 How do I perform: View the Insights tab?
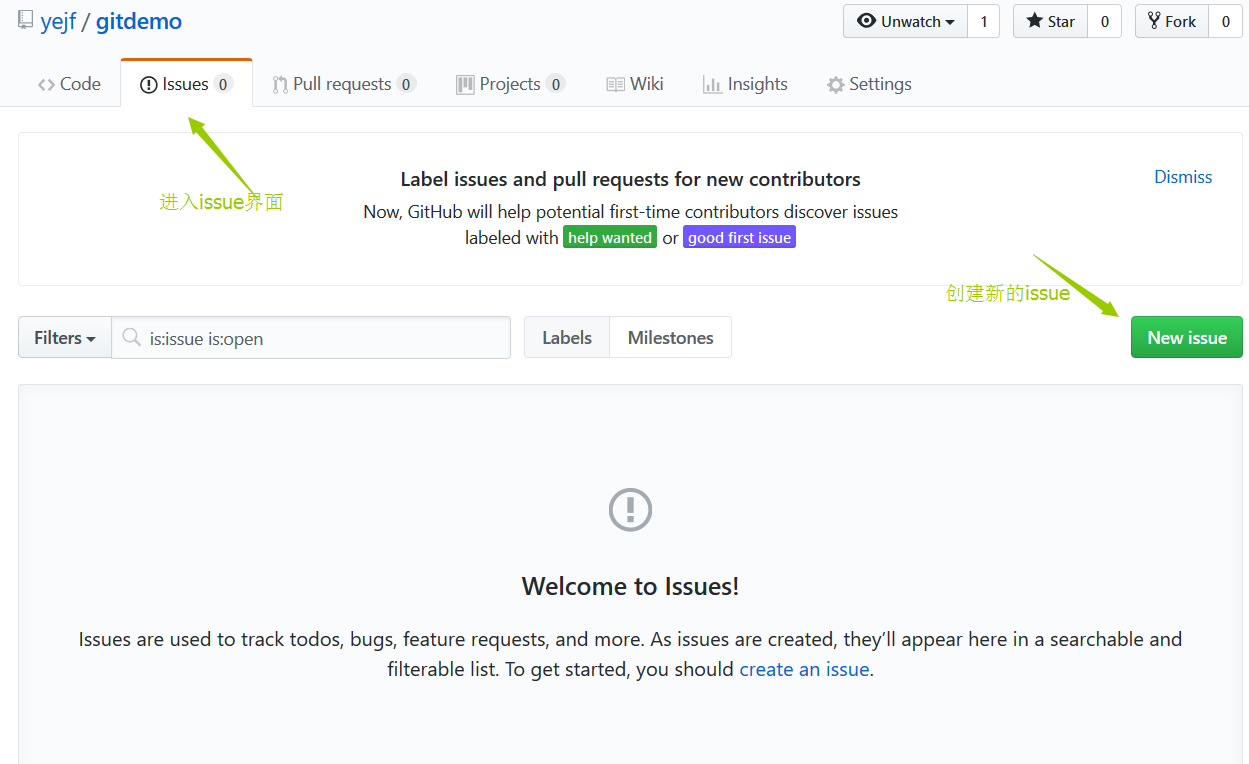tap(745, 84)
